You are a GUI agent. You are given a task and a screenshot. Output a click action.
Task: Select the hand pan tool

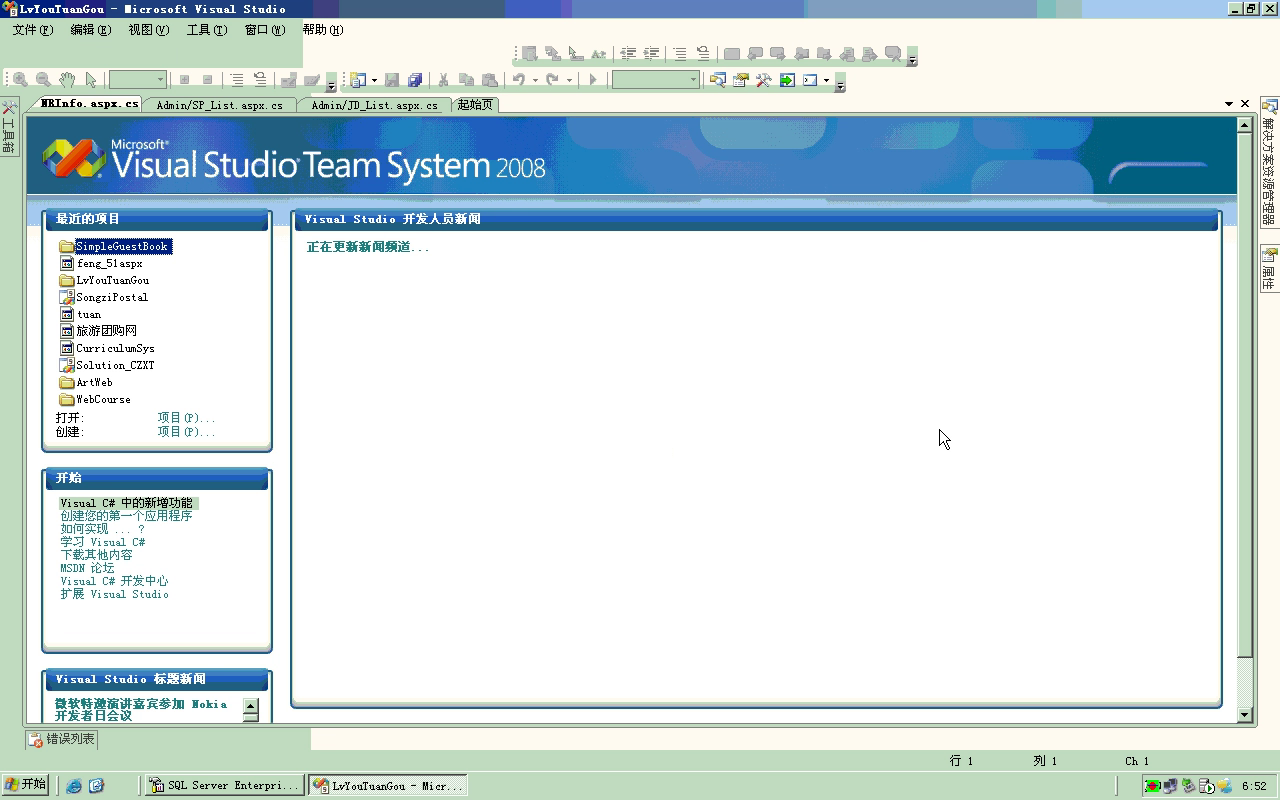click(67, 80)
